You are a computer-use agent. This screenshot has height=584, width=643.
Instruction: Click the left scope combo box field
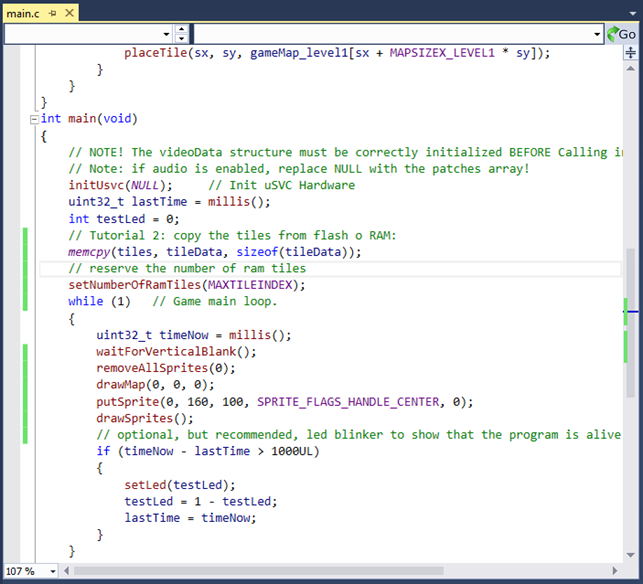click(x=88, y=34)
